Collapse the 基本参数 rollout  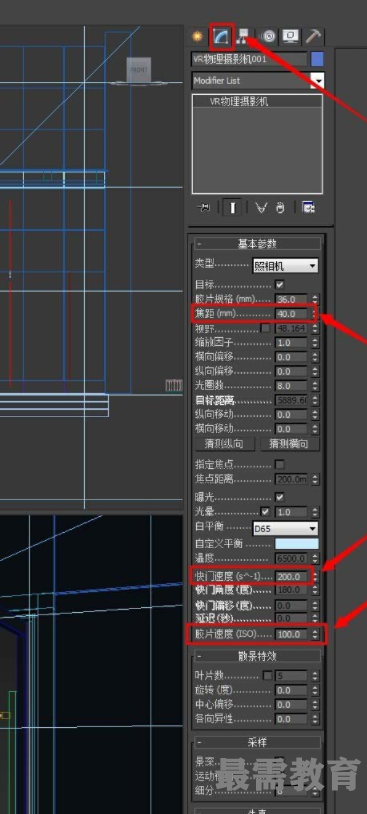tap(258, 243)
